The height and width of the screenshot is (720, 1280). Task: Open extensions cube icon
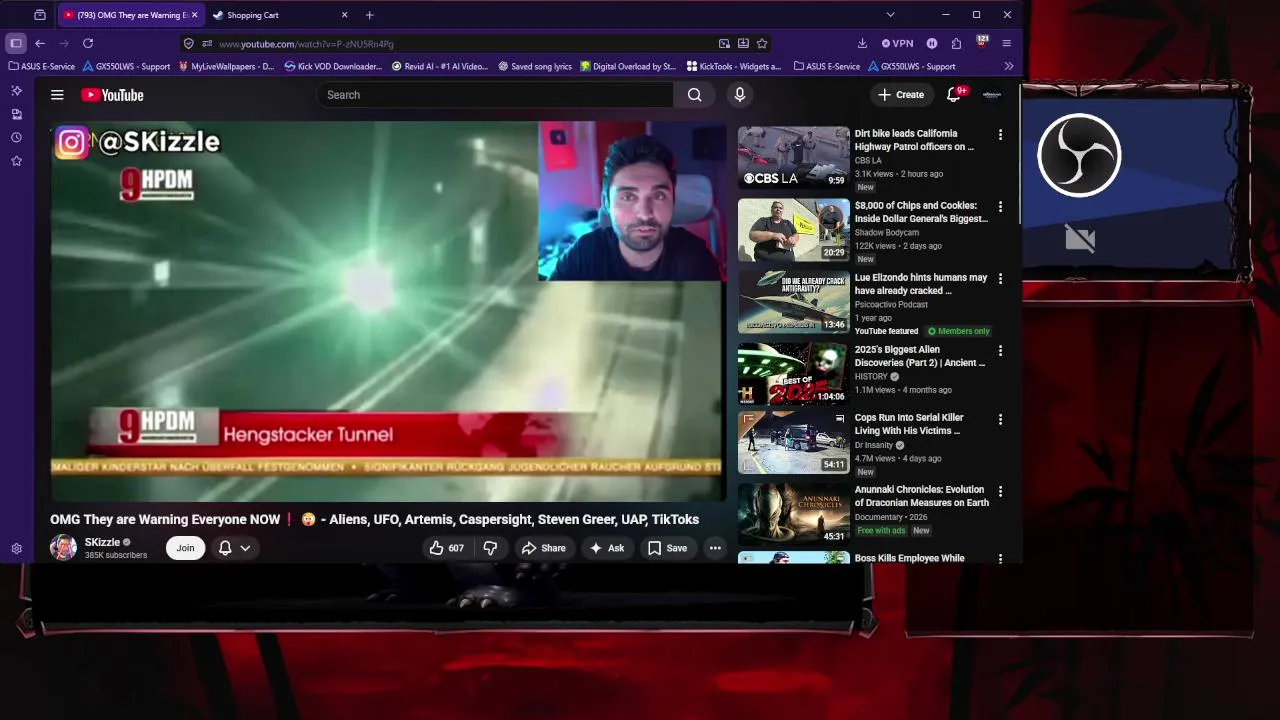click(956, 43)
